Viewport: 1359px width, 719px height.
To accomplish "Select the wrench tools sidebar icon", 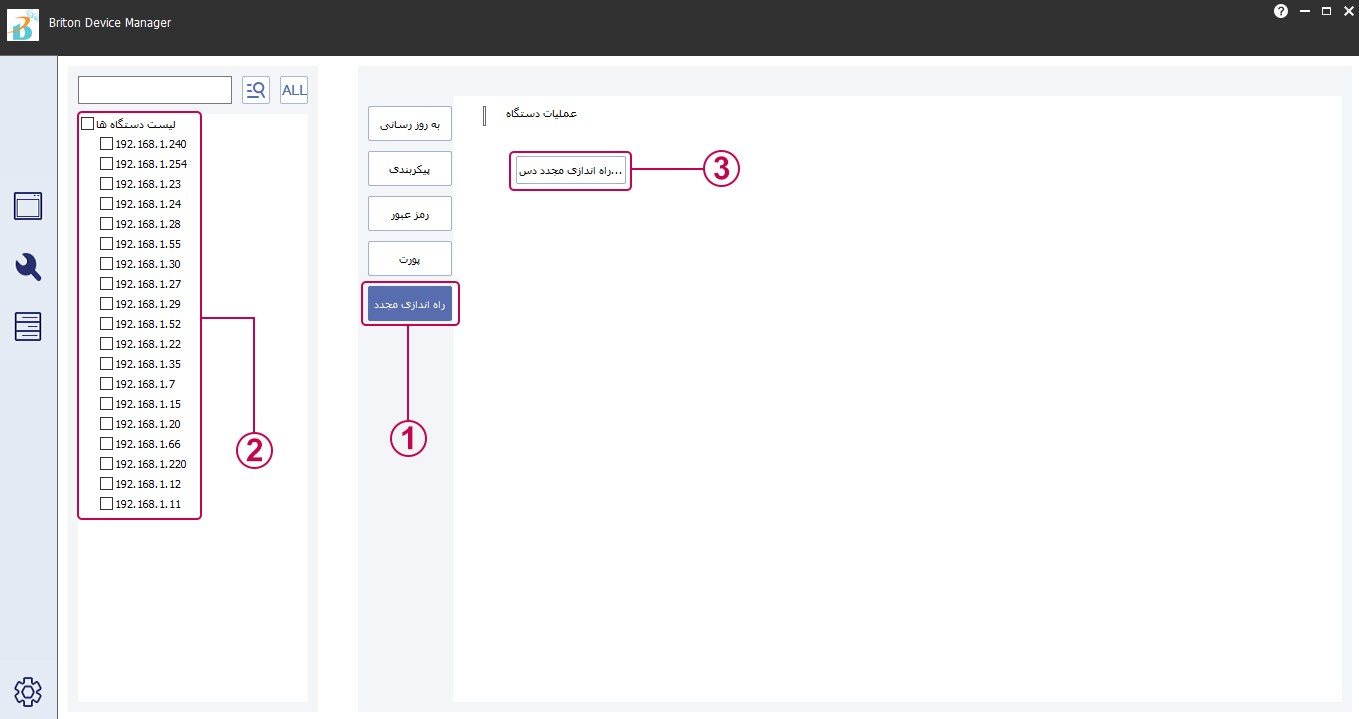I will [x=28, y=267].
